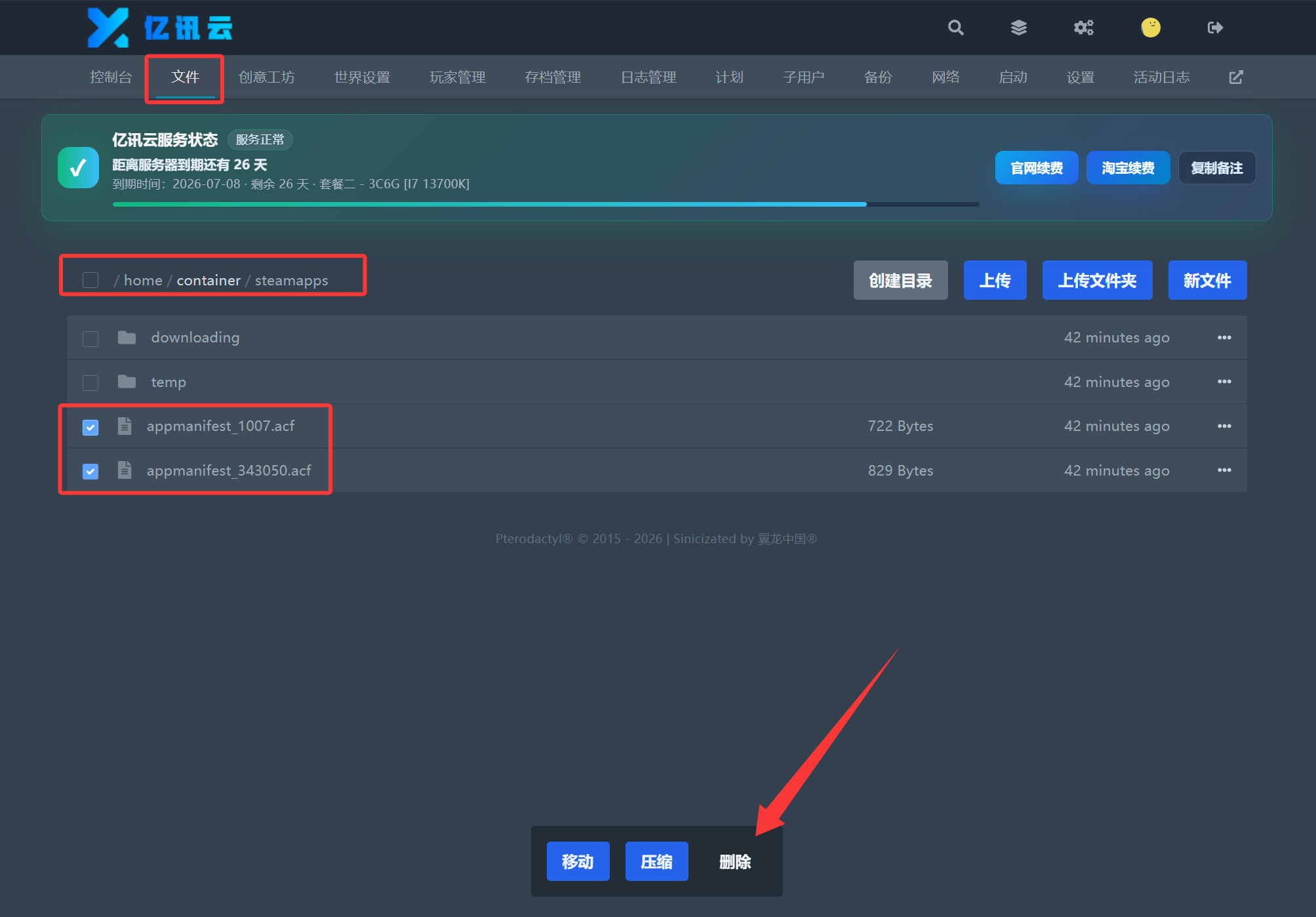1316x917 pixels.
Task: Click the appmanifest_343050.acf file icon
Action: 125,470
